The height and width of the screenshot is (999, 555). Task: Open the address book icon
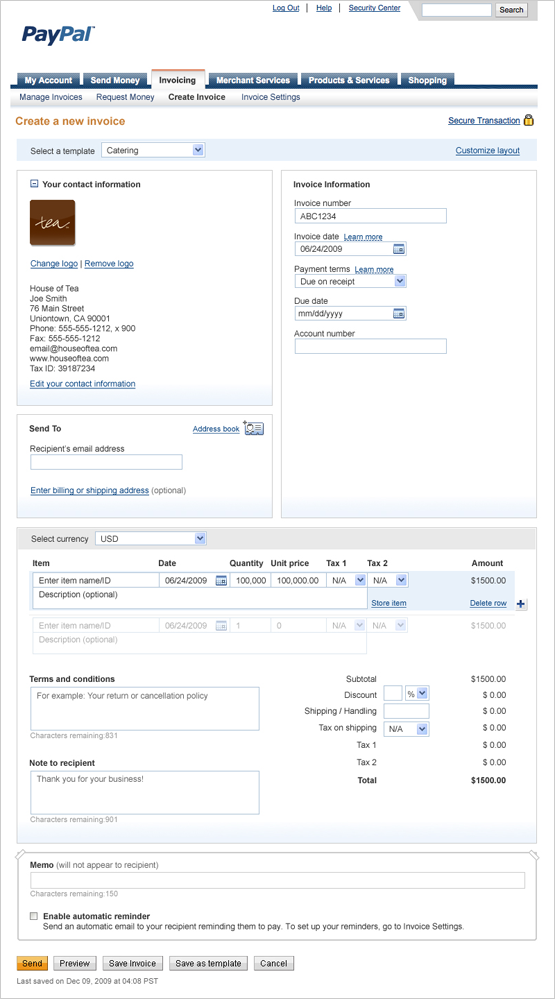[x=254, y=429]
